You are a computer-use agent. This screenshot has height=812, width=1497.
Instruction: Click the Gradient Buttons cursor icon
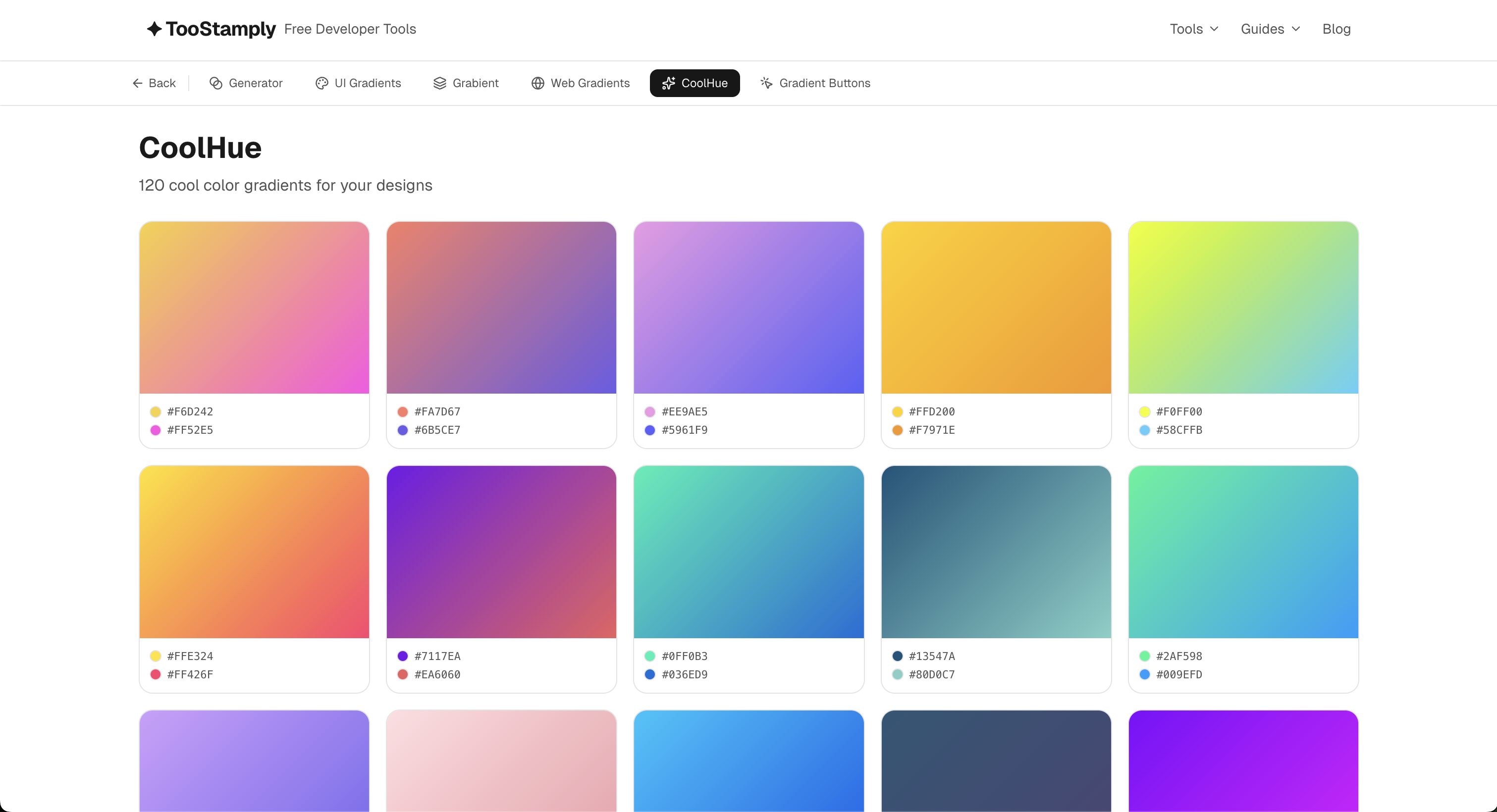pyautogui.click(x=766, y=83)
